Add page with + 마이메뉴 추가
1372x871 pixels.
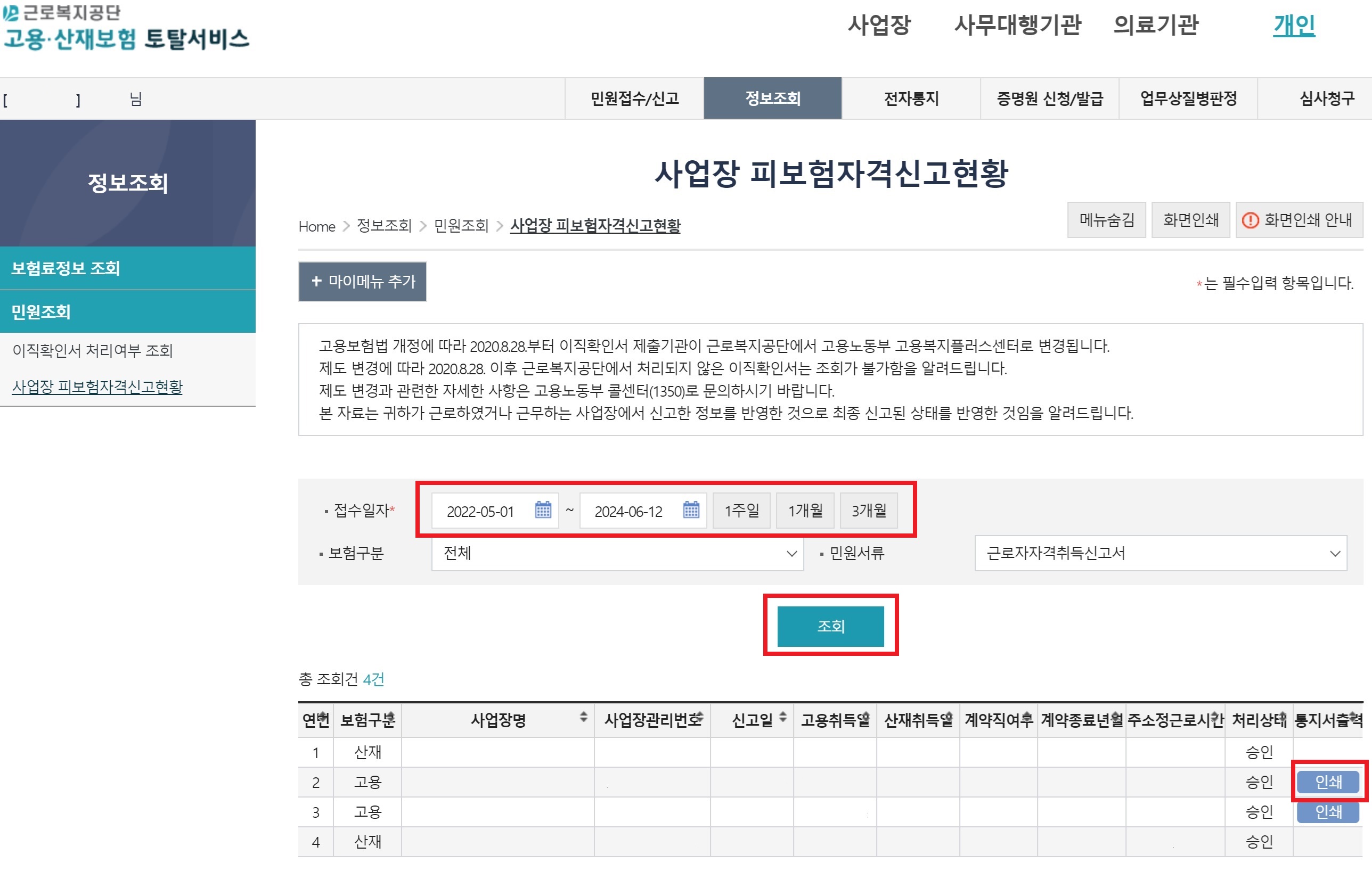pyautogui.click(x=362, y=282)
